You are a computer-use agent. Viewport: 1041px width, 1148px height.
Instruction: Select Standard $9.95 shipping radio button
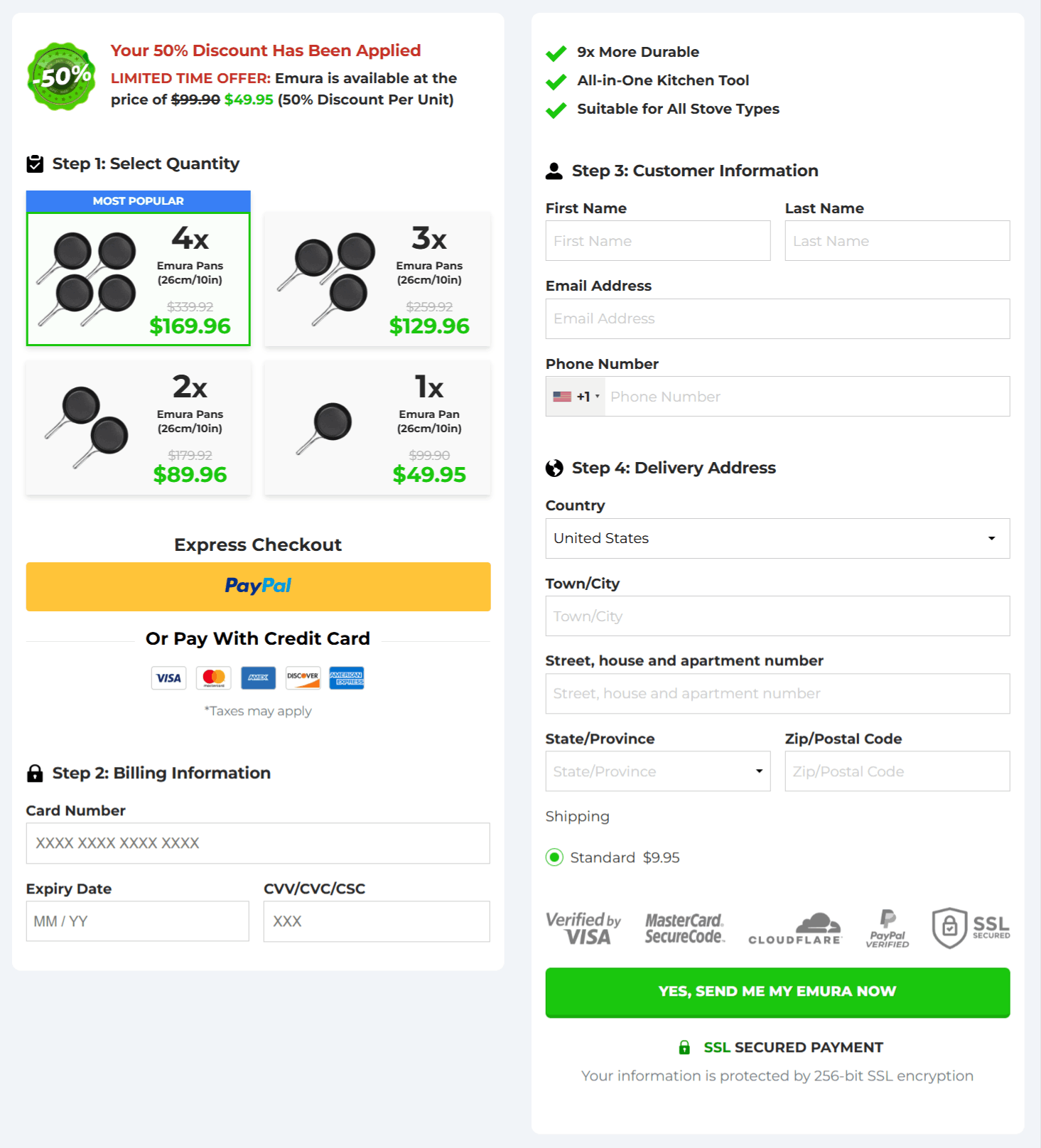pyautogui.click(x=555, y=857)
